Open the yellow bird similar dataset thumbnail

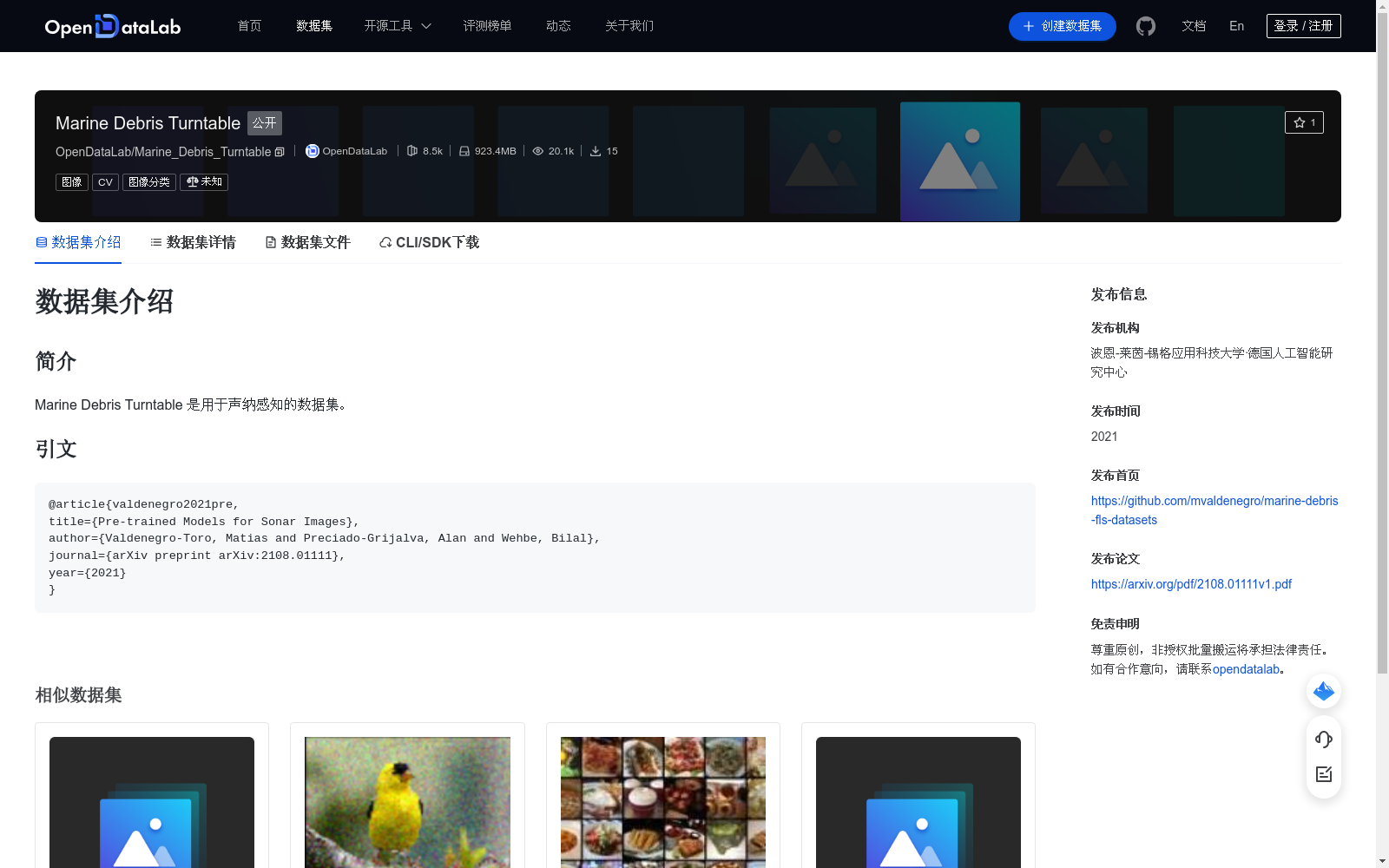click(407, 802)
